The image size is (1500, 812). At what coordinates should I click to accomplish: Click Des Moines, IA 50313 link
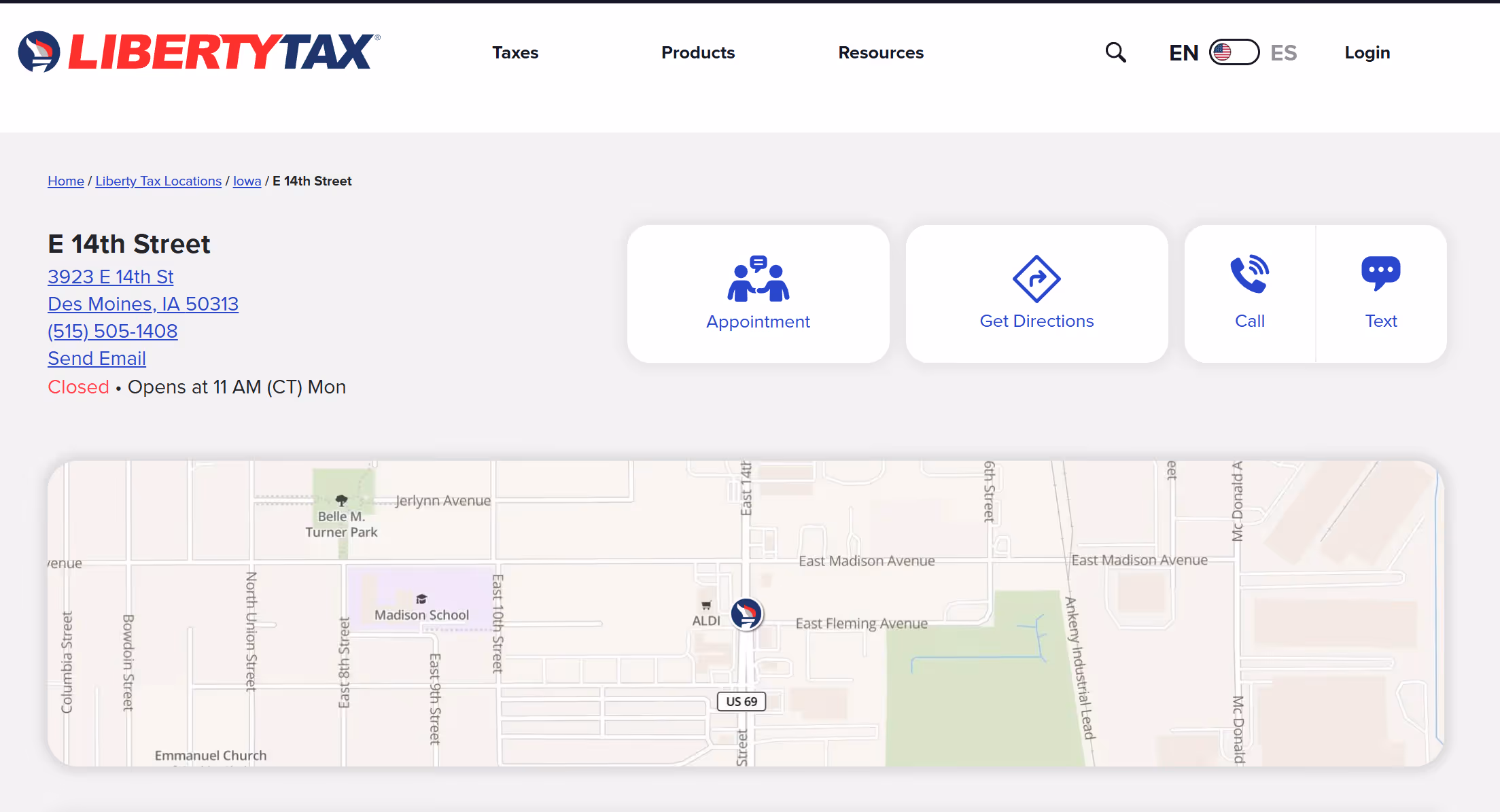(143, 304)
